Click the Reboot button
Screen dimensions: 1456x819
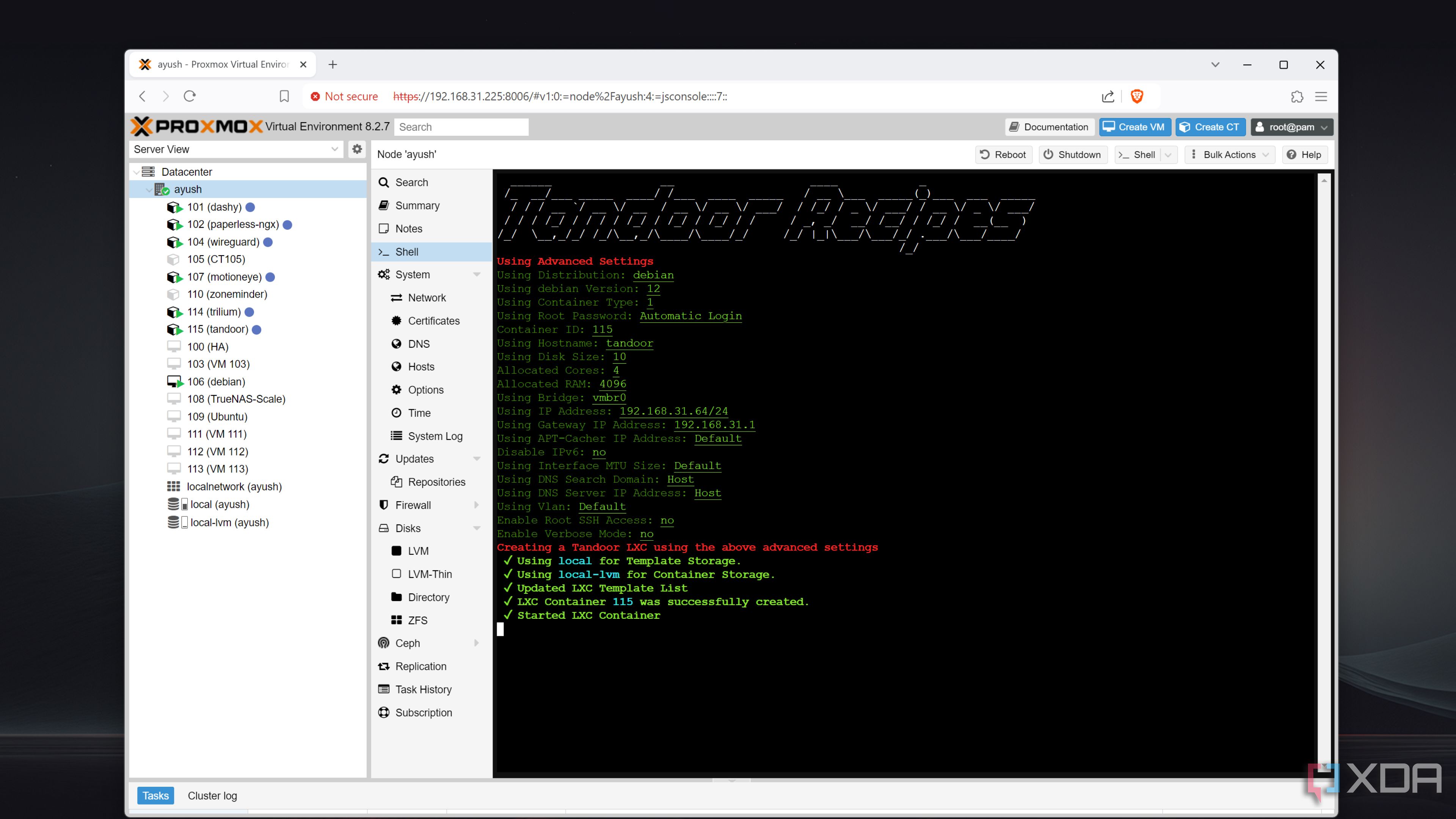click(x=1003, y=155)
